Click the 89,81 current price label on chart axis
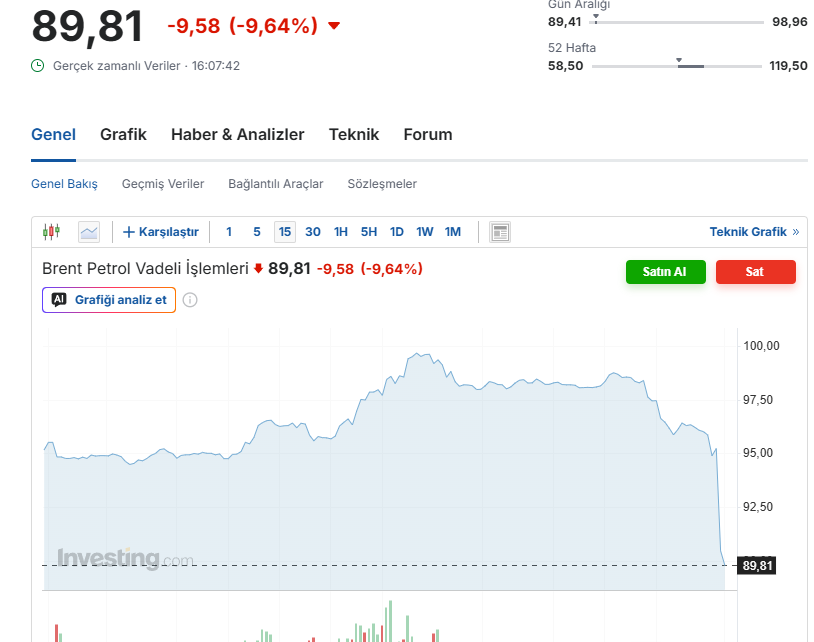The height and width of the screenshot is (642, 814). (x=758, y=566)
